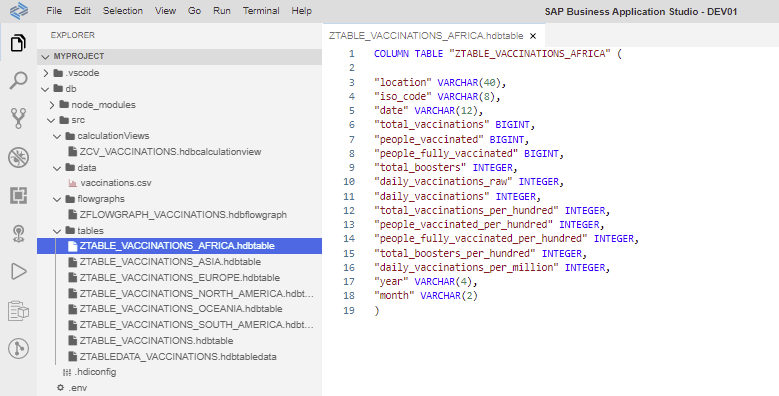Collapse the tables folder

pyautogui.click(x=57, y=231)
